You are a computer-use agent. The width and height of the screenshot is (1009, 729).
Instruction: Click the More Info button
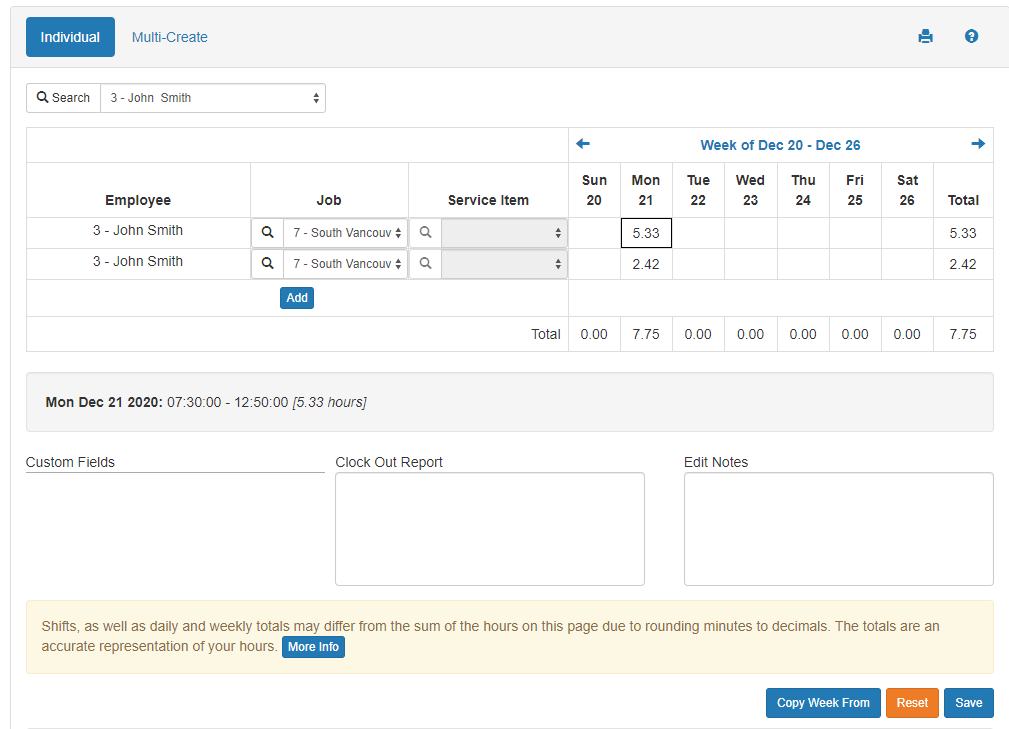pos(313,647)
